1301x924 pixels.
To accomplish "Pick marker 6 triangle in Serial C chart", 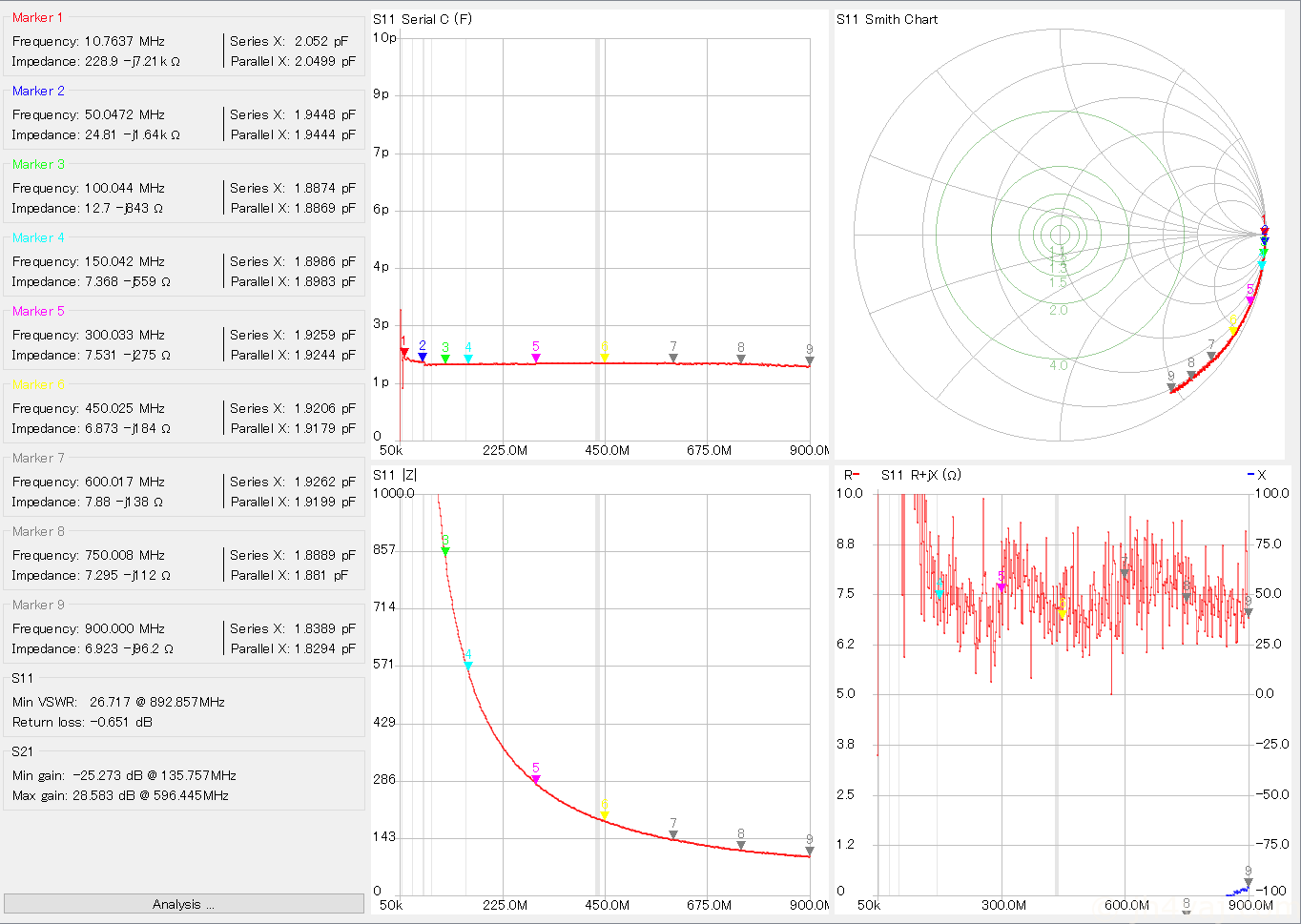I will point(605,359).
